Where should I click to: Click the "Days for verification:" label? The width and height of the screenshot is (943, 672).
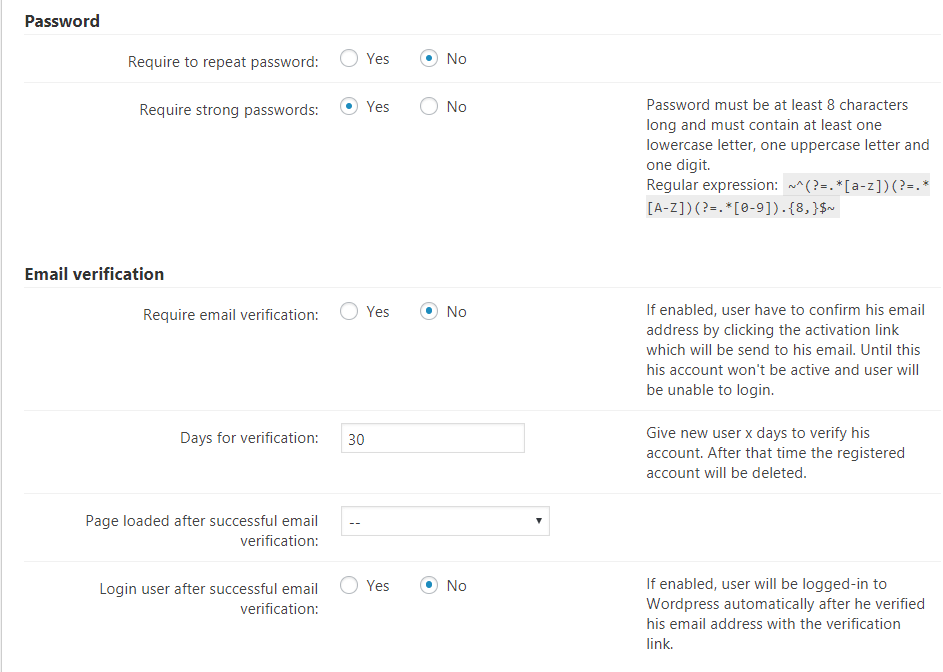click(249, 438)
